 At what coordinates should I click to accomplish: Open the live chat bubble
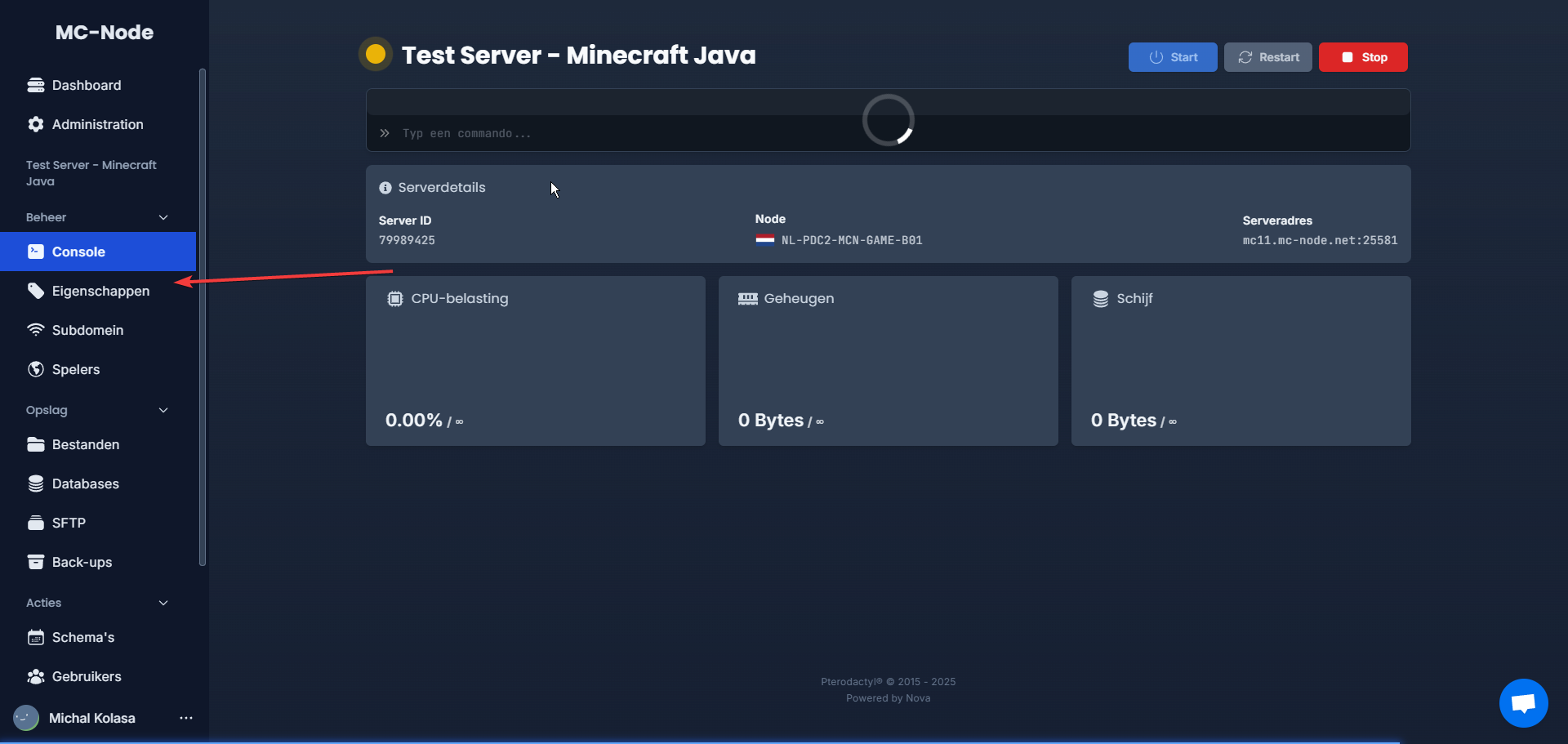tap(1524, 703)
